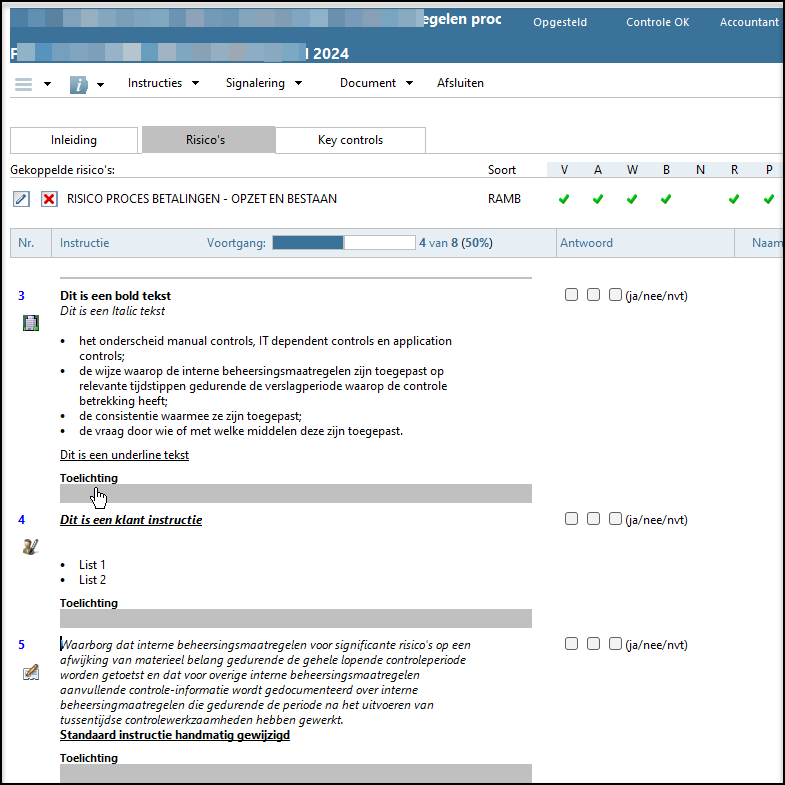The height and width of the screenshot is (785, 785).
Task: Click the edited-note icon under instruction 5
Action: pyautogui.click(x=31, y=672)
